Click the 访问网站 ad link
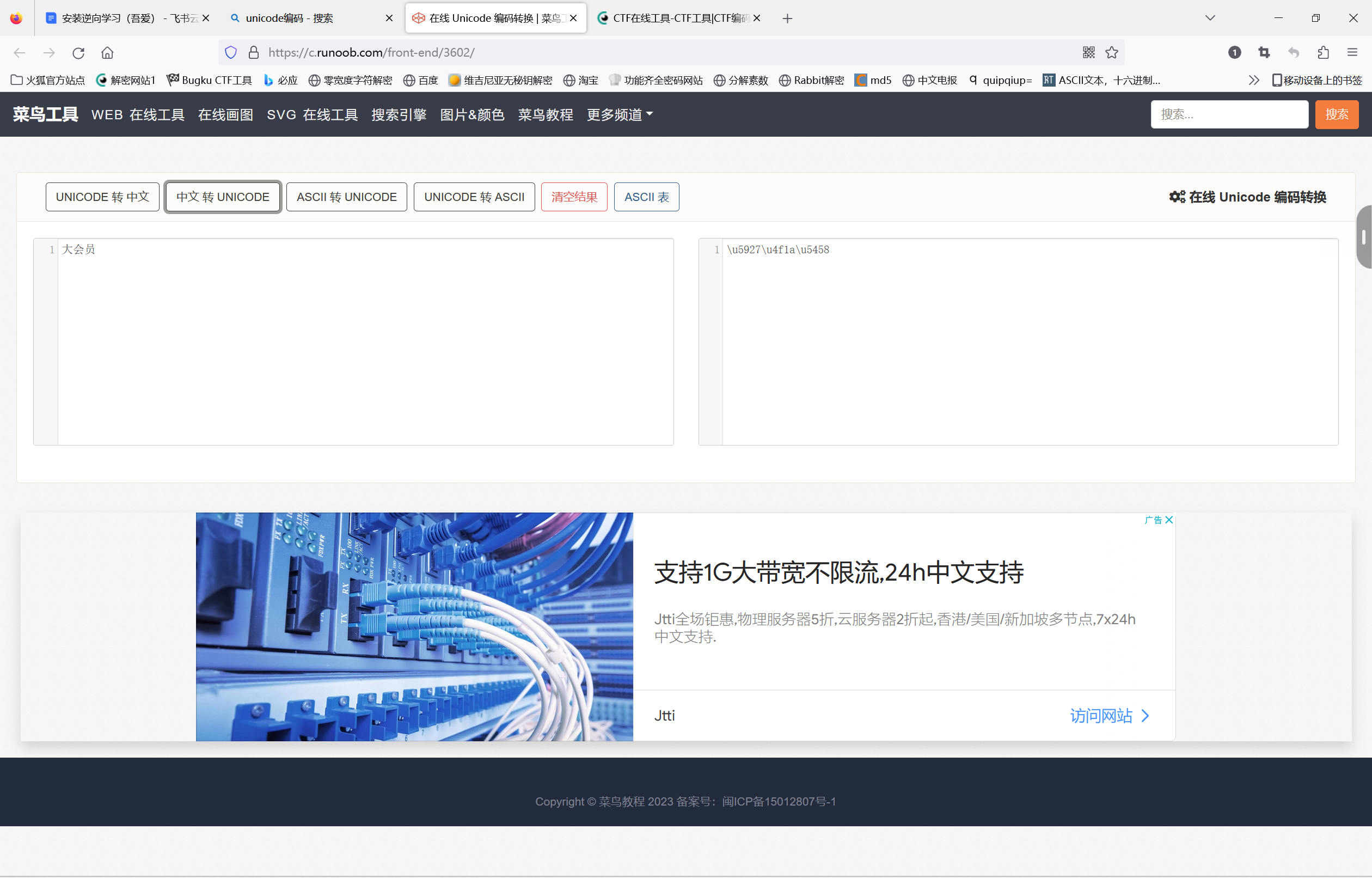Screen dimensions: 1372x878 pyautogui.click(x=1110, y=716)
